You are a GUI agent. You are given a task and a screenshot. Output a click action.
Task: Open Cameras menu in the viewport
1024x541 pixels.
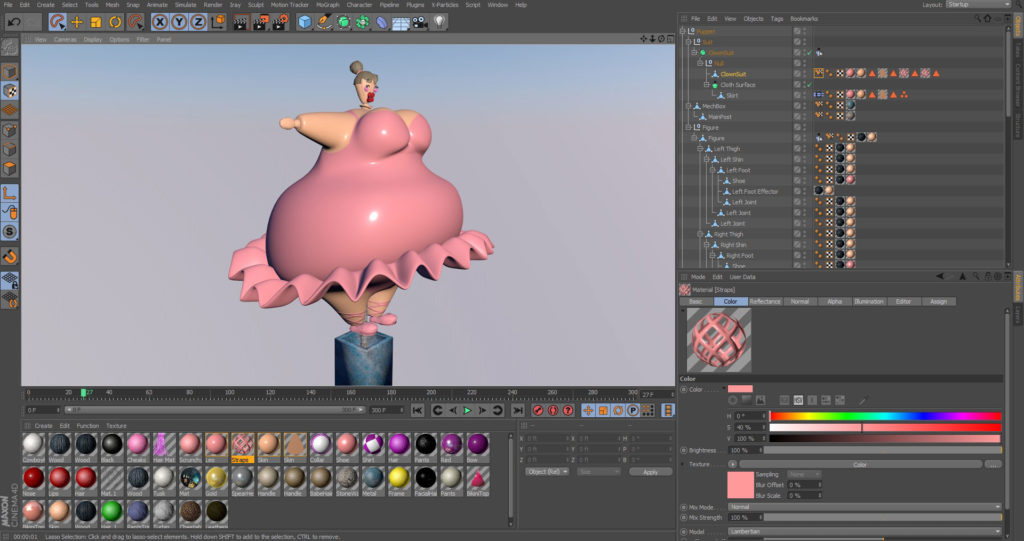click(65, 39)
